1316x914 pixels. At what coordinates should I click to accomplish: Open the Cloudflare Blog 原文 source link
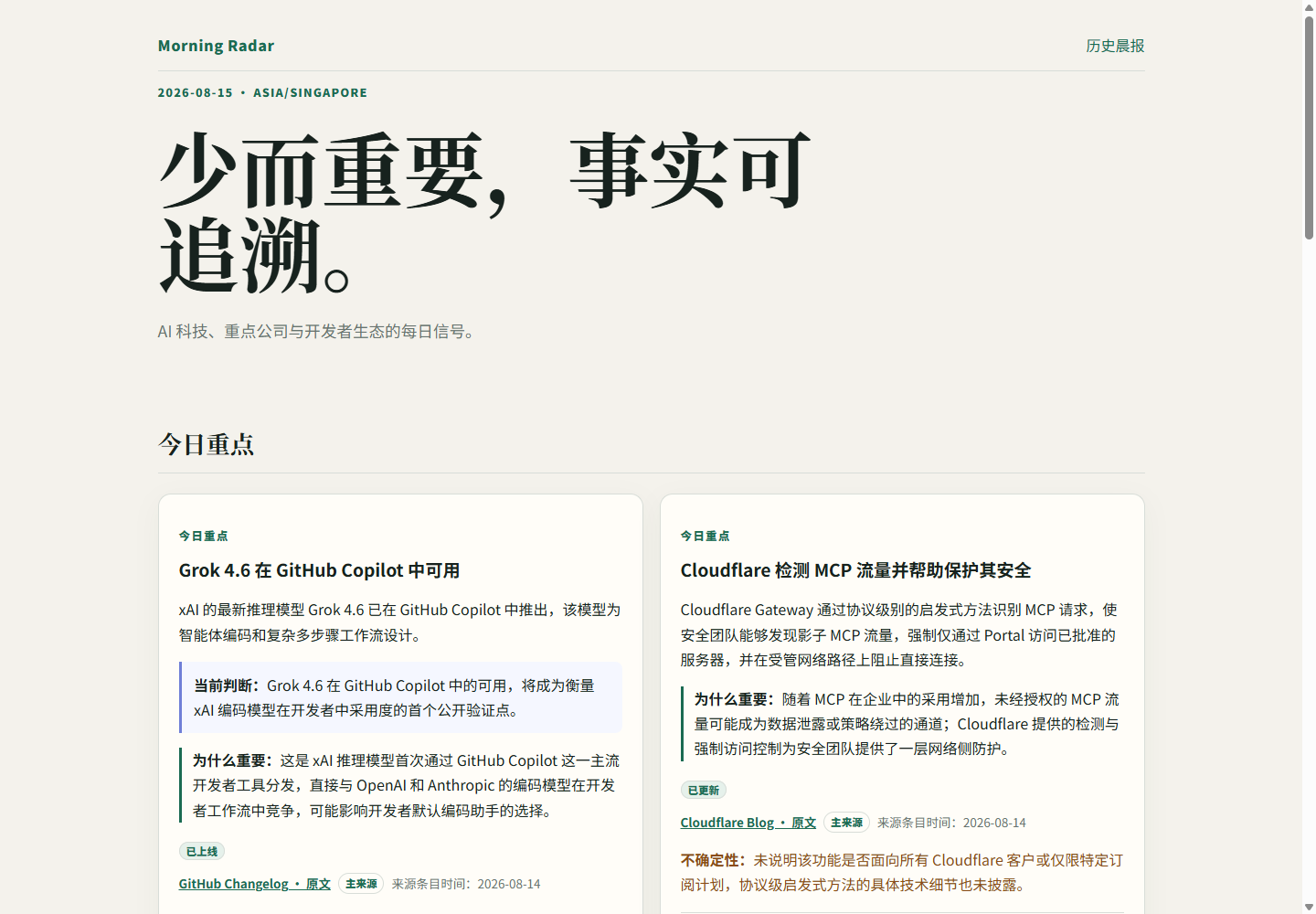tap(748, 823)
